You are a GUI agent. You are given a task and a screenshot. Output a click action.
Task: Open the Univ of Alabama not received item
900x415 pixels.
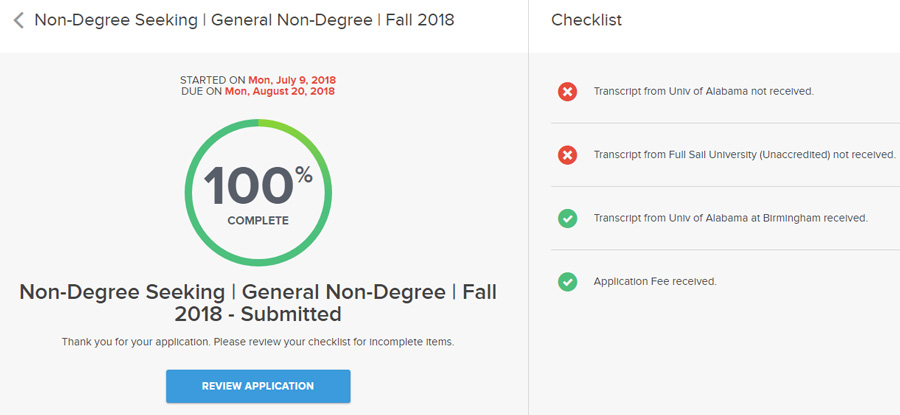click(703, 91)
